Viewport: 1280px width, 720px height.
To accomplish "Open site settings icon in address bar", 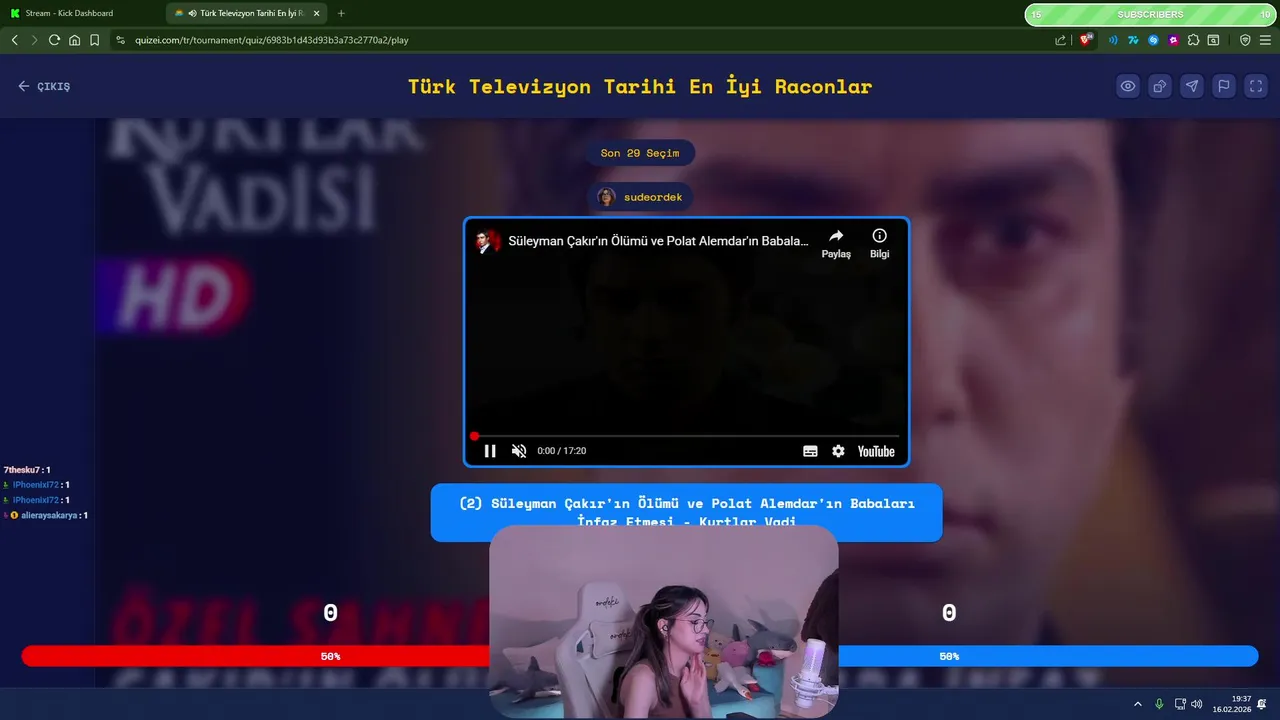I will coord(120,40).
